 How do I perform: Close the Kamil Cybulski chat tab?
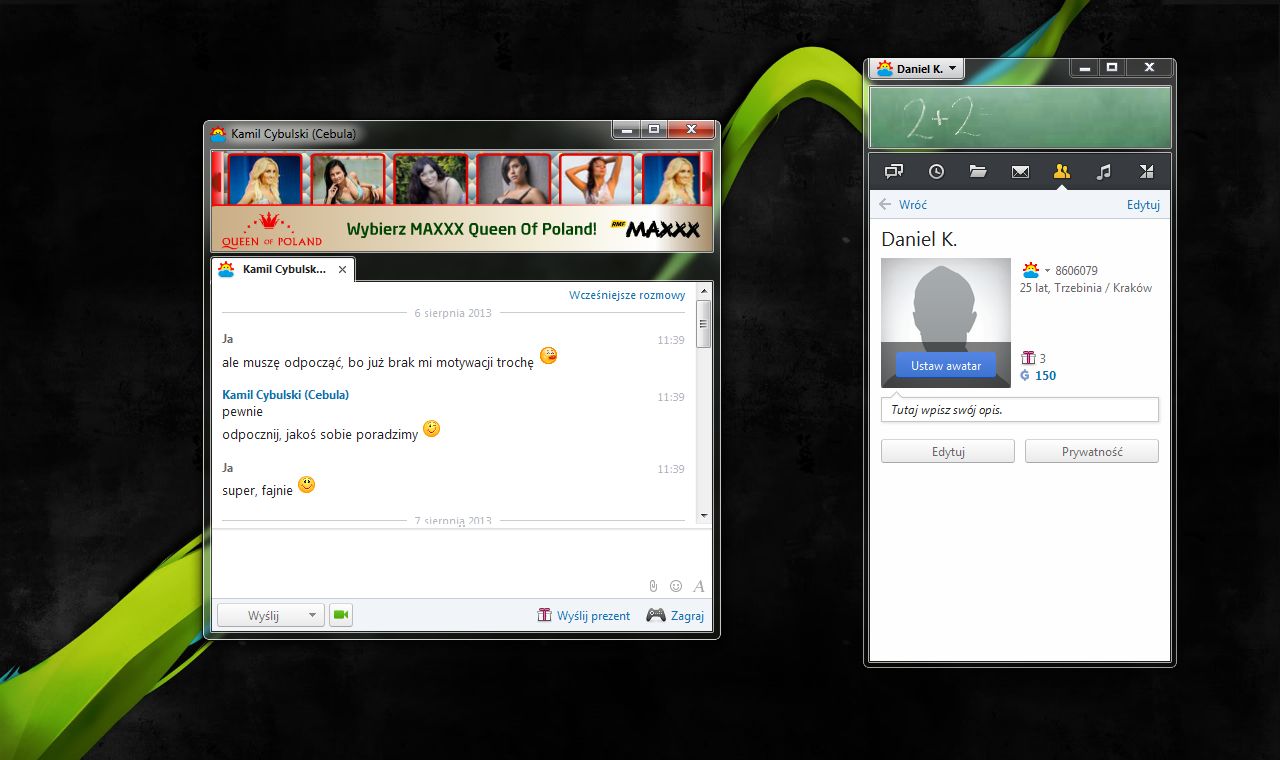[342, 270]
